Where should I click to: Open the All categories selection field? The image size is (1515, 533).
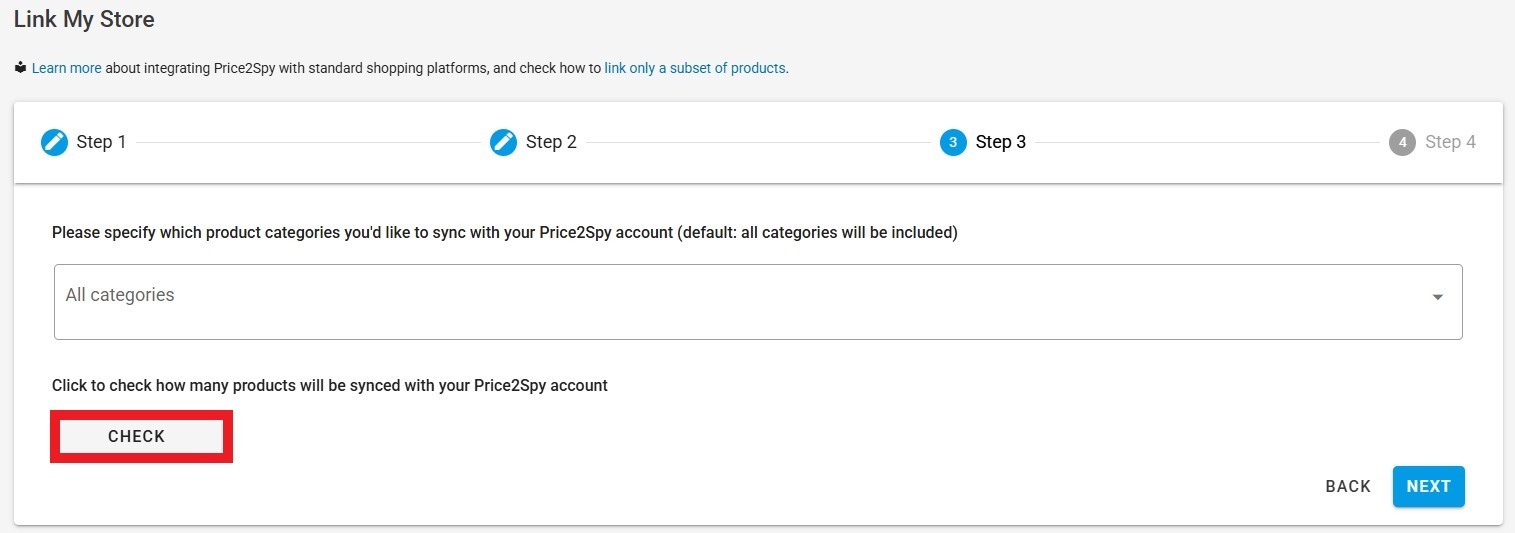point(758,302)
